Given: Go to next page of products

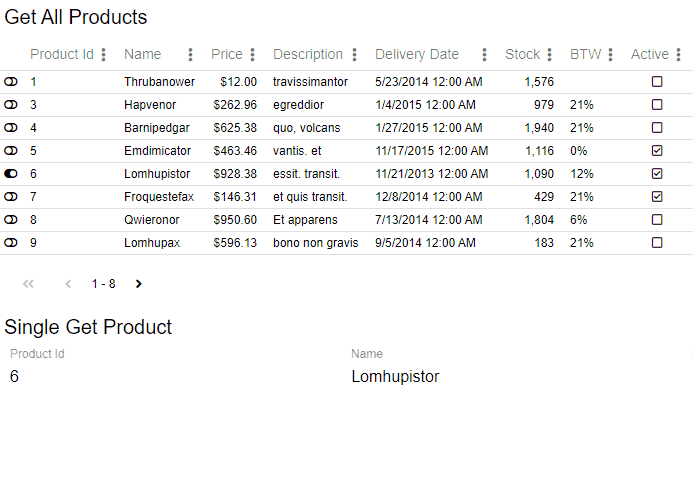Looking at the screenshot, I should pyautogui.click(x=139, y=284).
